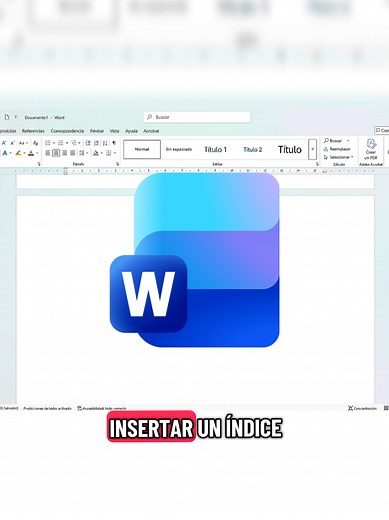Apply the text effects blue A icon
389x520 pixels.
5,153
